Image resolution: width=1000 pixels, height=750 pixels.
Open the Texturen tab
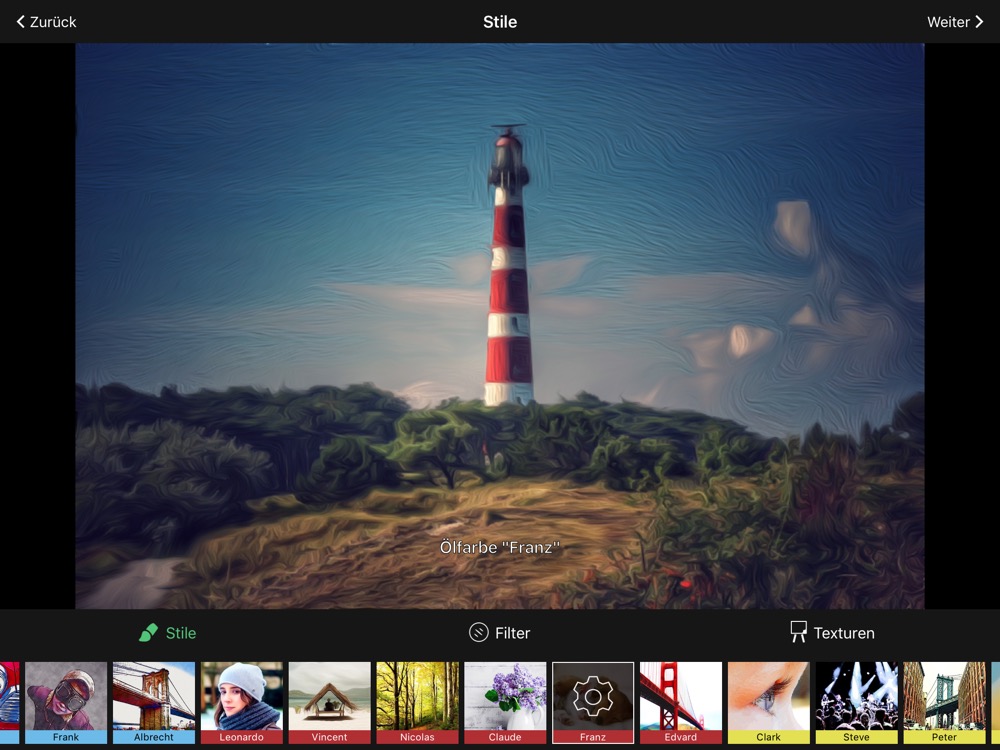point(843,633)
